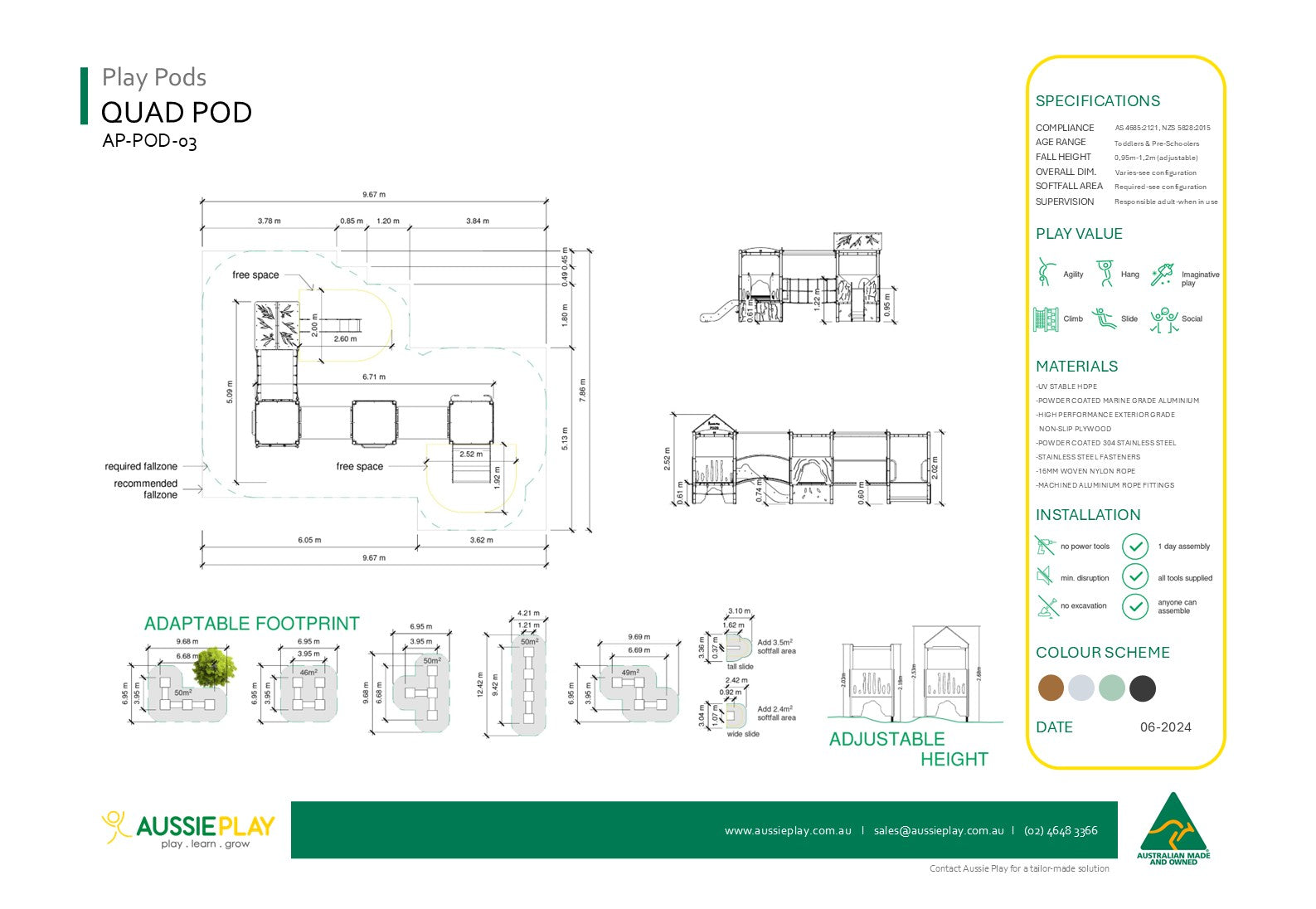
Task: Select the mint green colour swatch
Action: (1111, 688)
